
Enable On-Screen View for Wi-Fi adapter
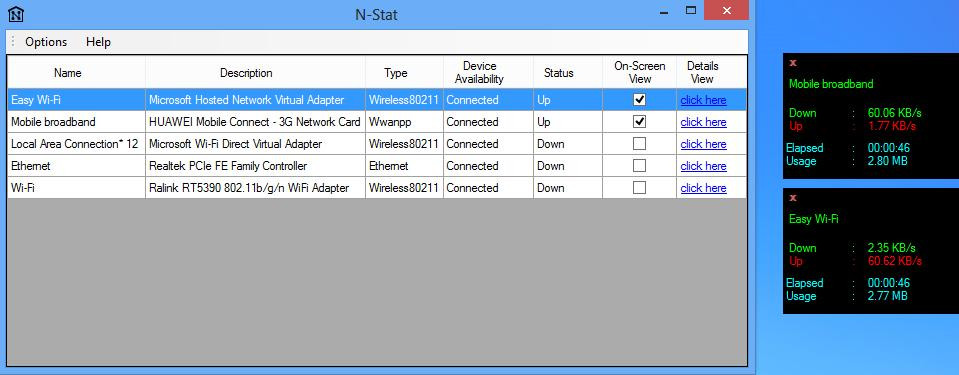639,188
